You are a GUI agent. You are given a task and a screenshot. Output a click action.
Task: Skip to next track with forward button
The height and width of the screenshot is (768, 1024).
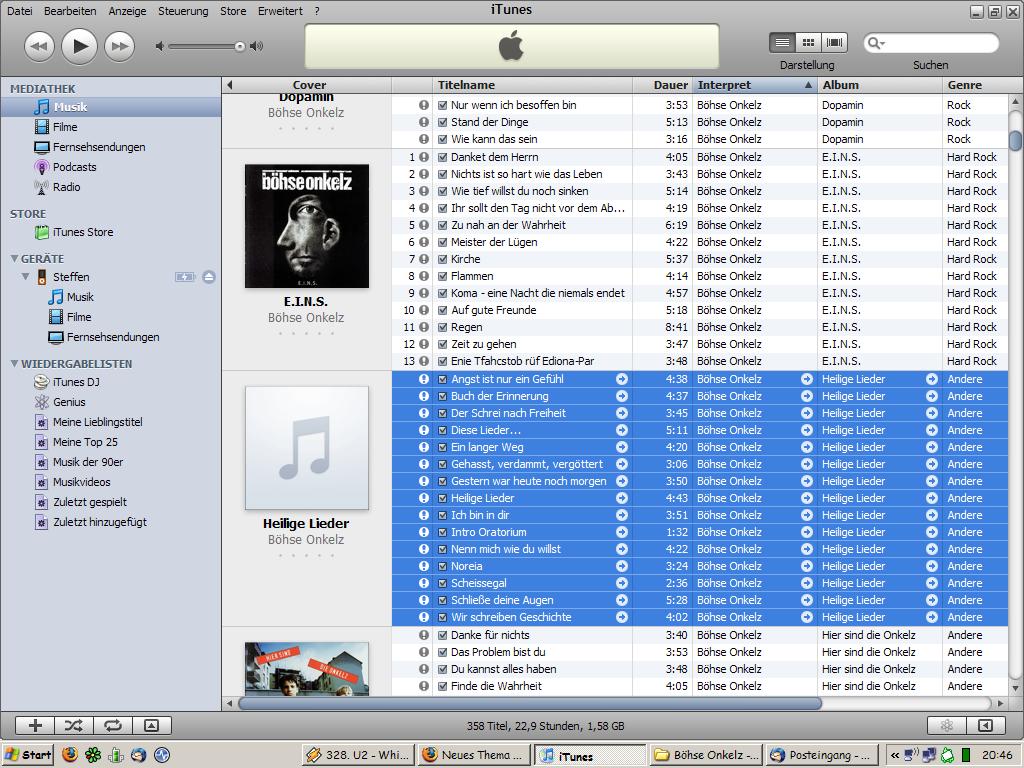(120, 46)
